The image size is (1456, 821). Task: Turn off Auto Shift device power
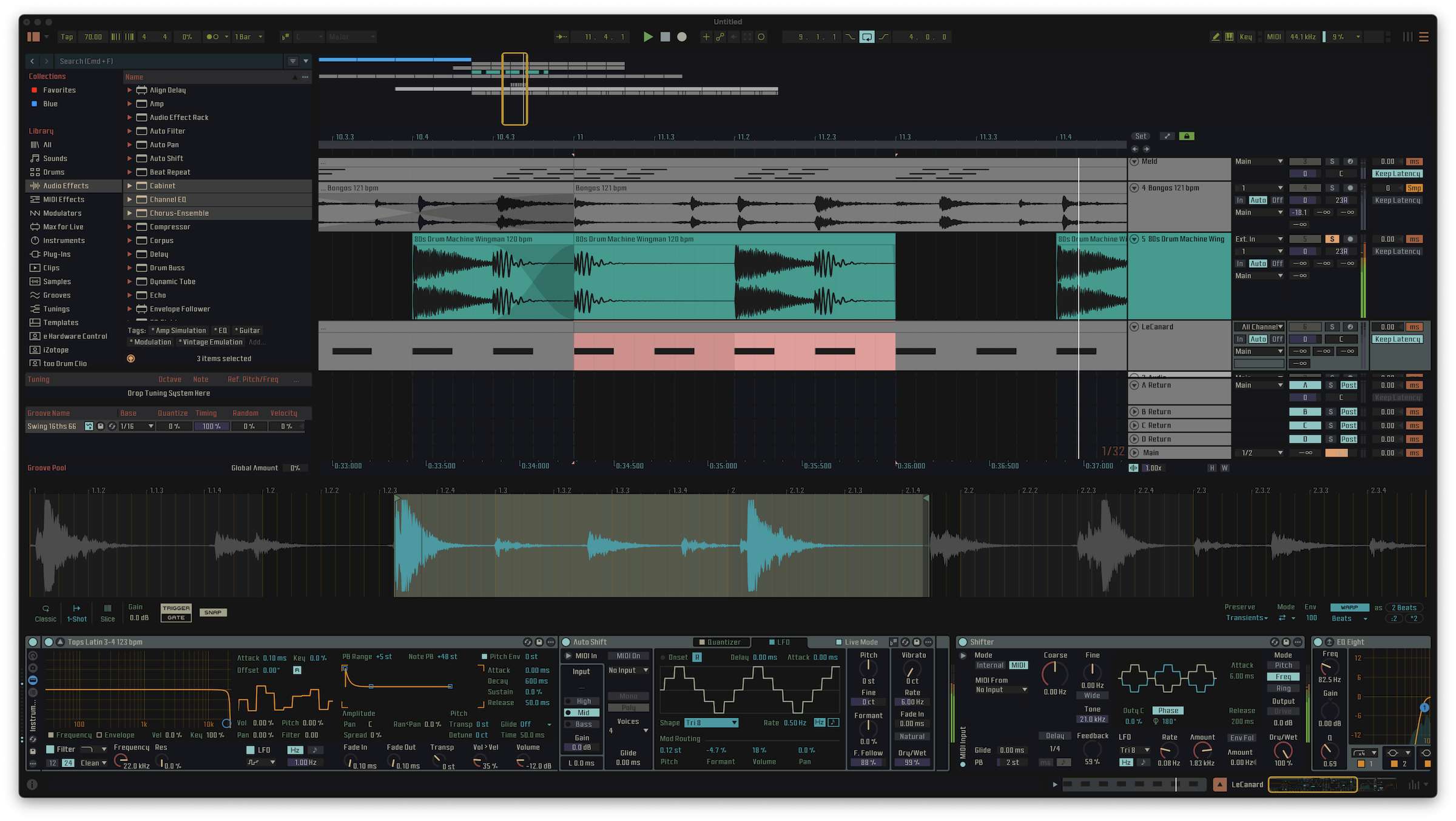566,642
